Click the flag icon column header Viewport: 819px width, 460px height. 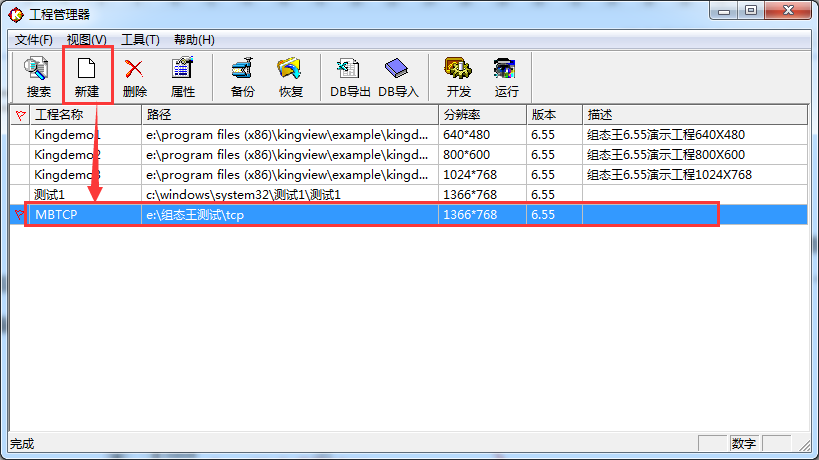tap(20, 115)
